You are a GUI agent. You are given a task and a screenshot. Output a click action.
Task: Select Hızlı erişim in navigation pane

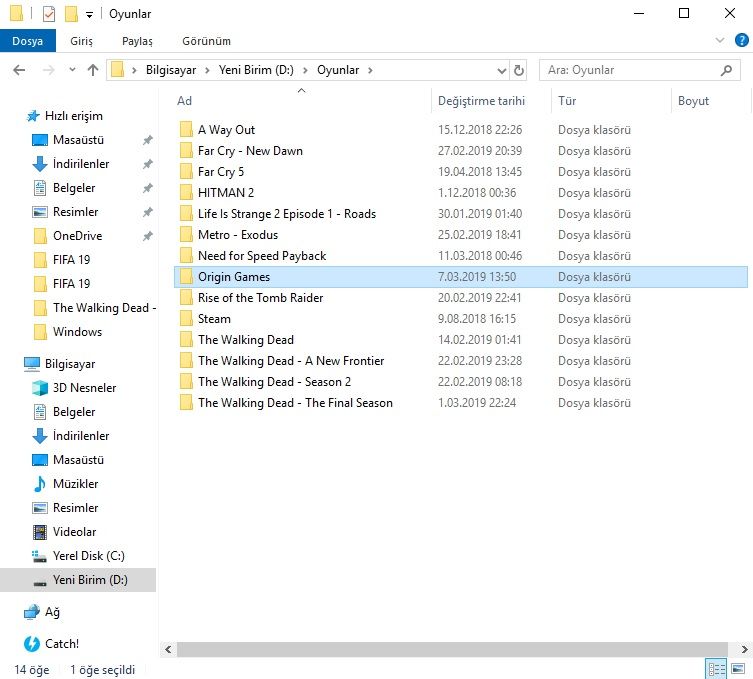tap(73, 116)
